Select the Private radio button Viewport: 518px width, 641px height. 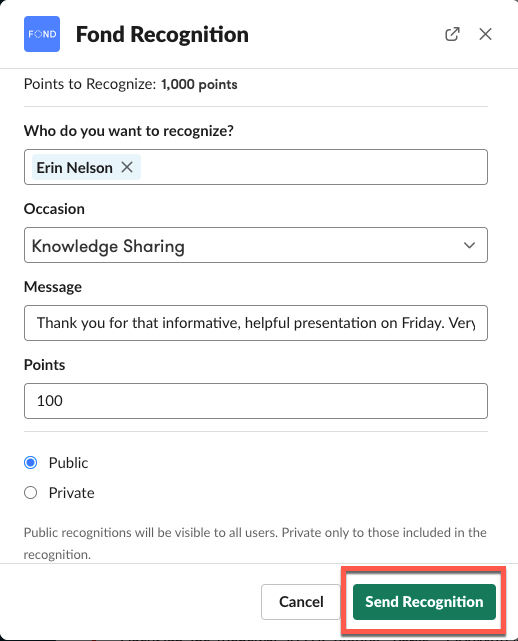(x=31, y=493)
